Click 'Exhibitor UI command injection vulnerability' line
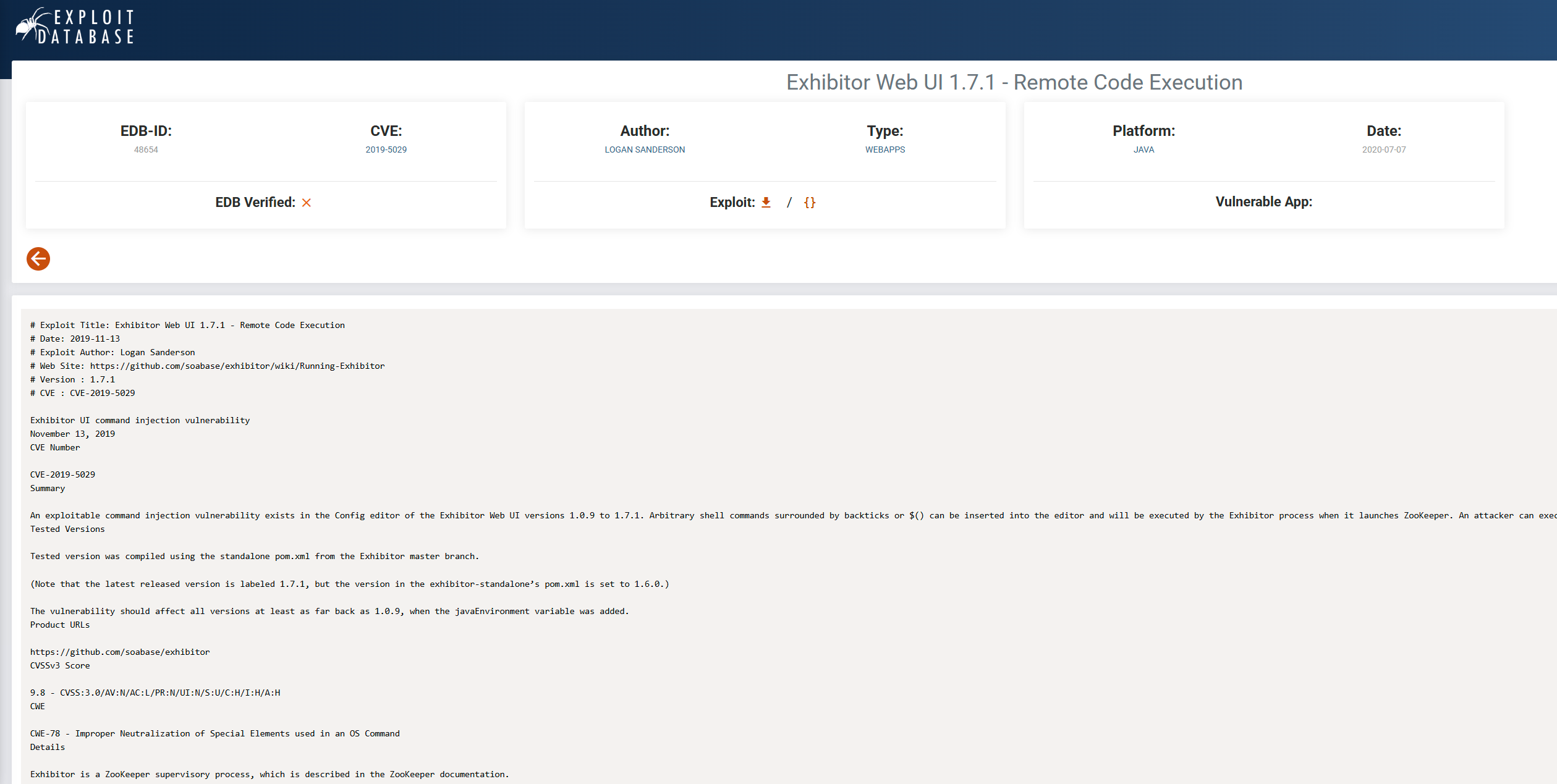 140,420
